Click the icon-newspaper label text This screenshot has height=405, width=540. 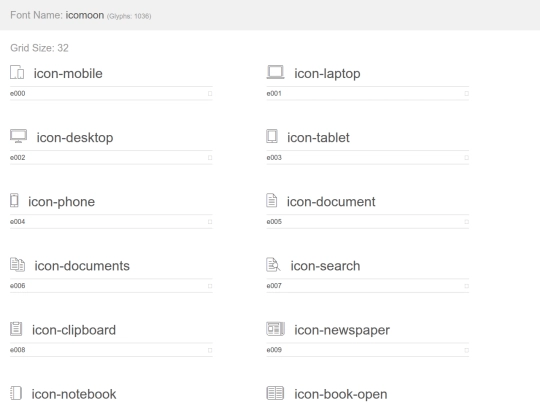(342, 330)
